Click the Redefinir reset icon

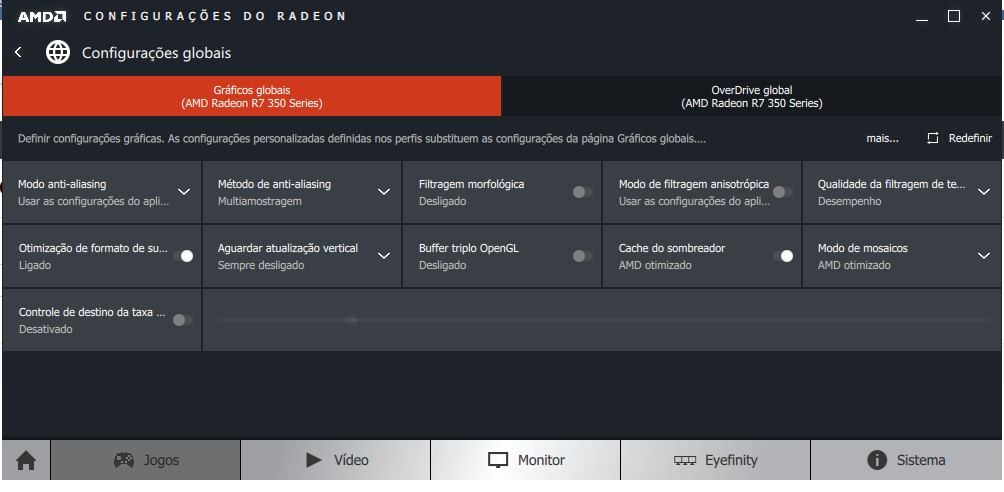[x=932, y=138]
